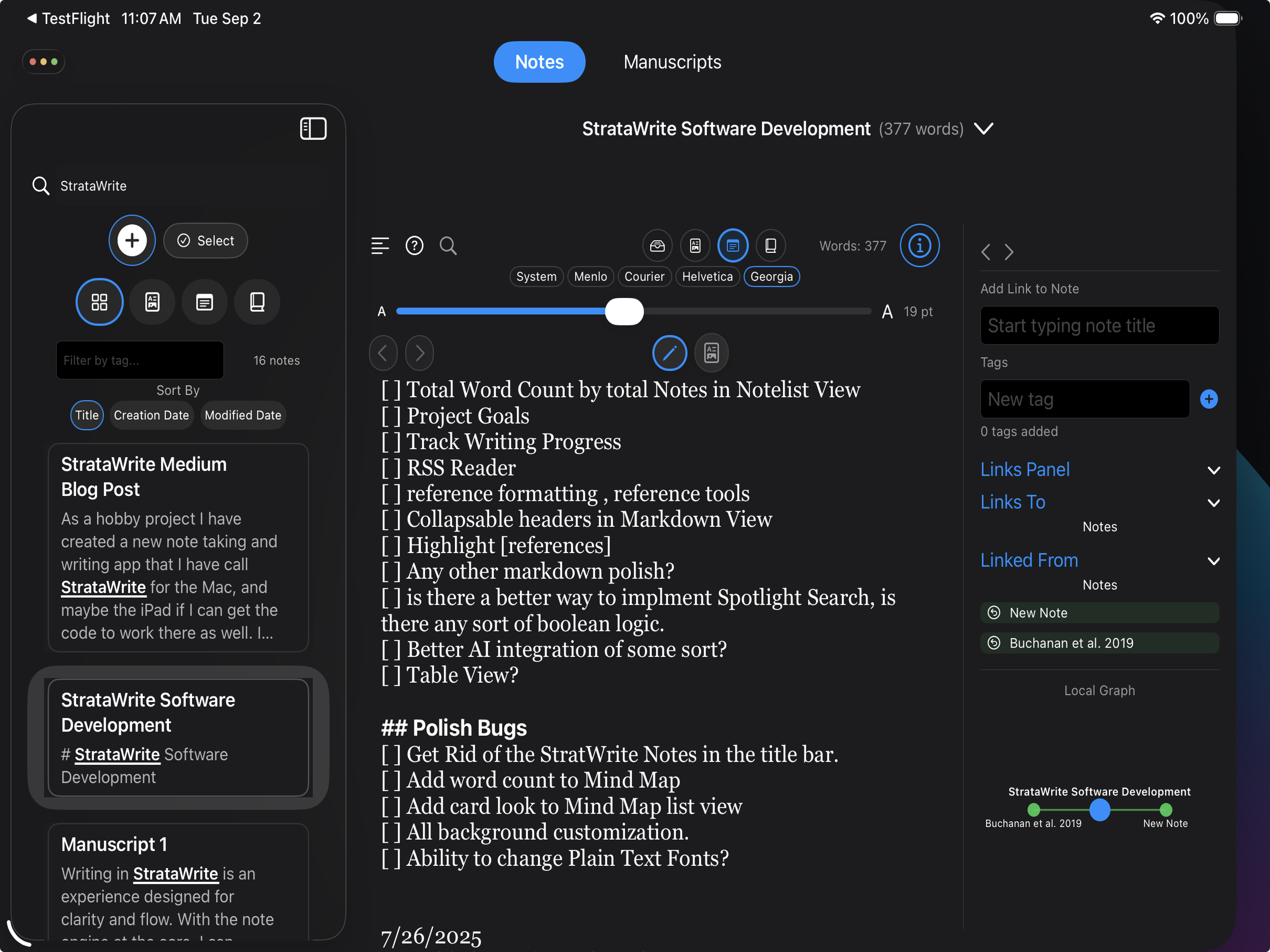Click the search magnifier in sidebar

[x=40, y=186]
